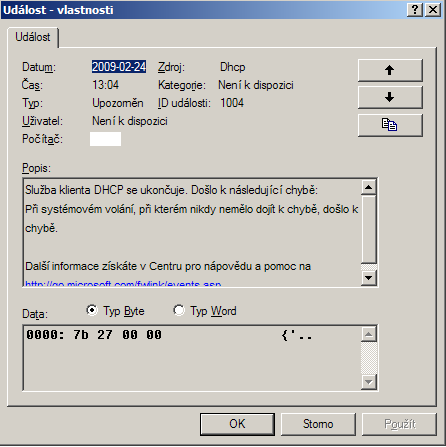This screenshot has height=447, width=446.
Task: Click Uživatel value Není k dispozici
Action: (130, 121)
